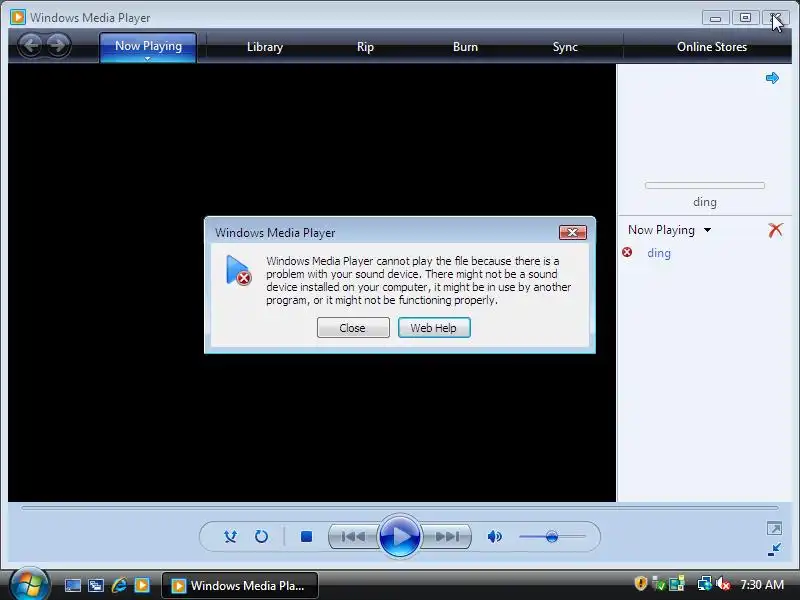The image size is (800, 600).
Task: Launch Media Player from Quick Launch
Action: coord(142,585)
